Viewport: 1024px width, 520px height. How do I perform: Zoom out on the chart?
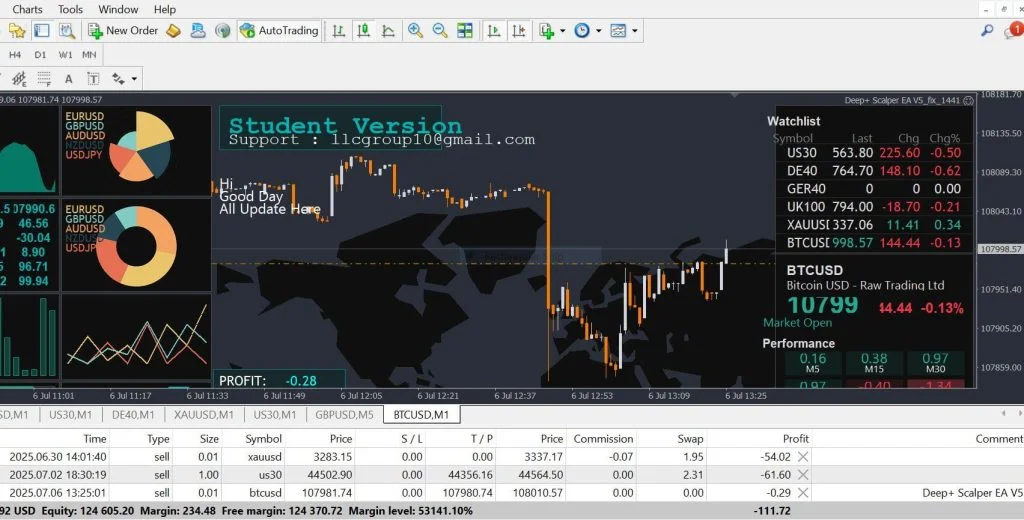[440, 31]
